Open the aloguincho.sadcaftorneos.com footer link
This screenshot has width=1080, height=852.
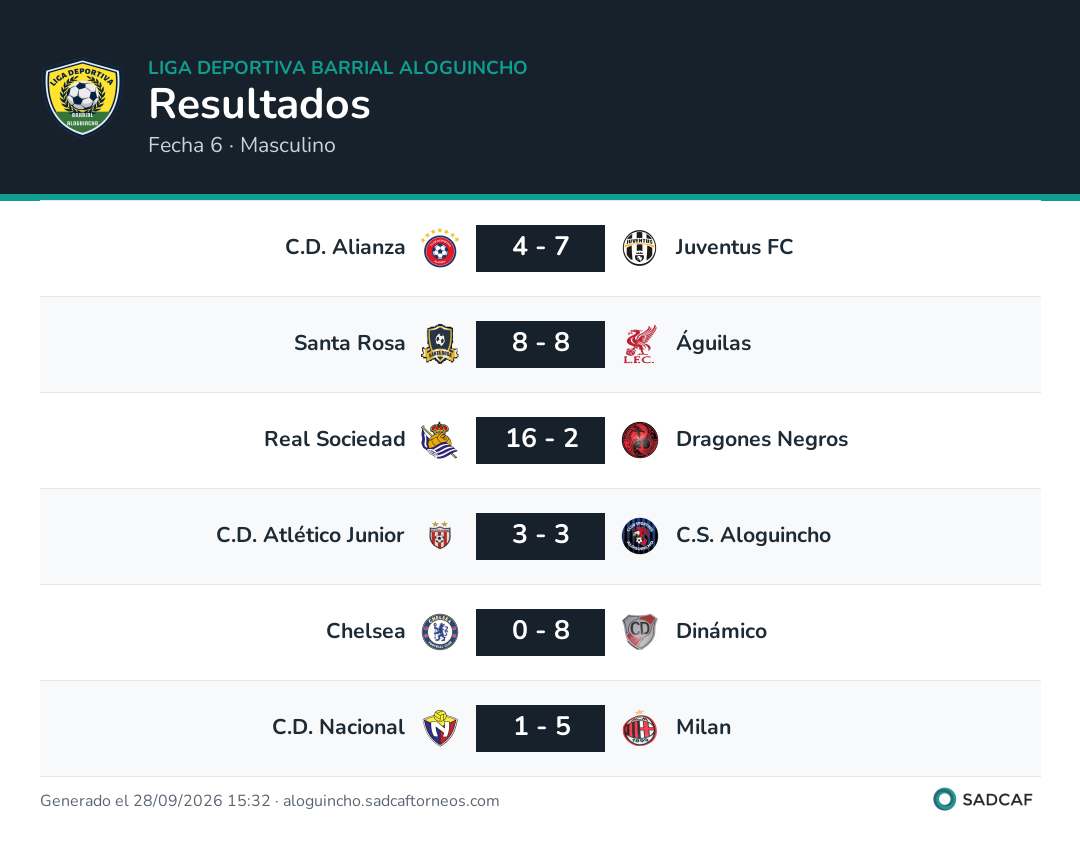[391, 801]
